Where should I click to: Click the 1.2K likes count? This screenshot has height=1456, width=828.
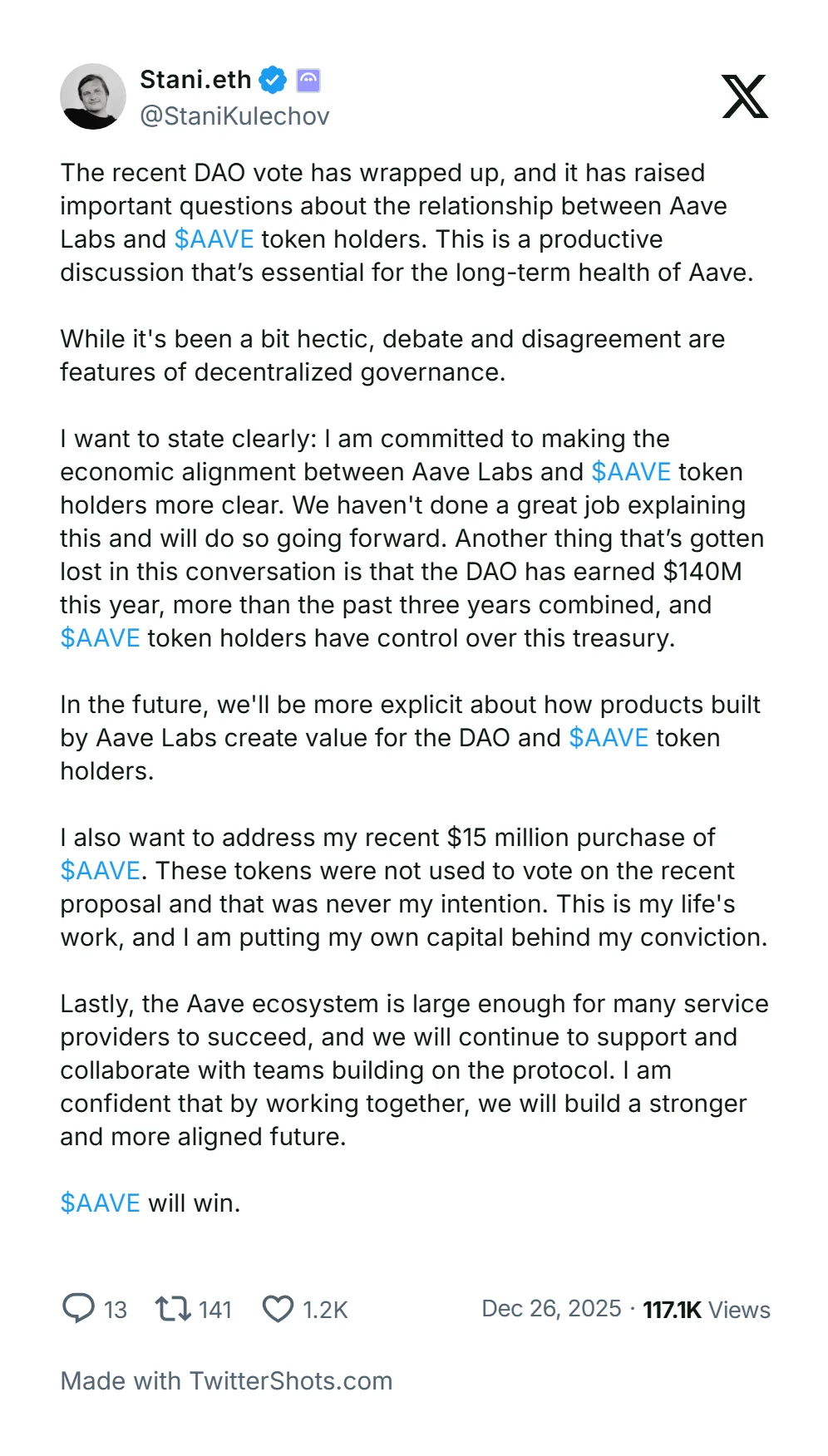click(x=325, y=1310)
